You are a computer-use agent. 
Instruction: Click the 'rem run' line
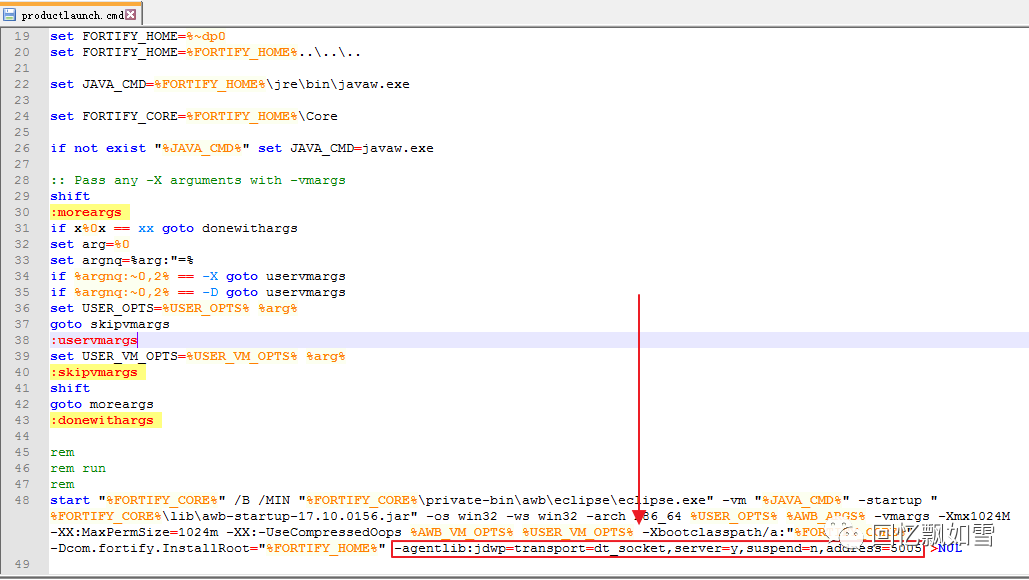(x=78, y=468)
